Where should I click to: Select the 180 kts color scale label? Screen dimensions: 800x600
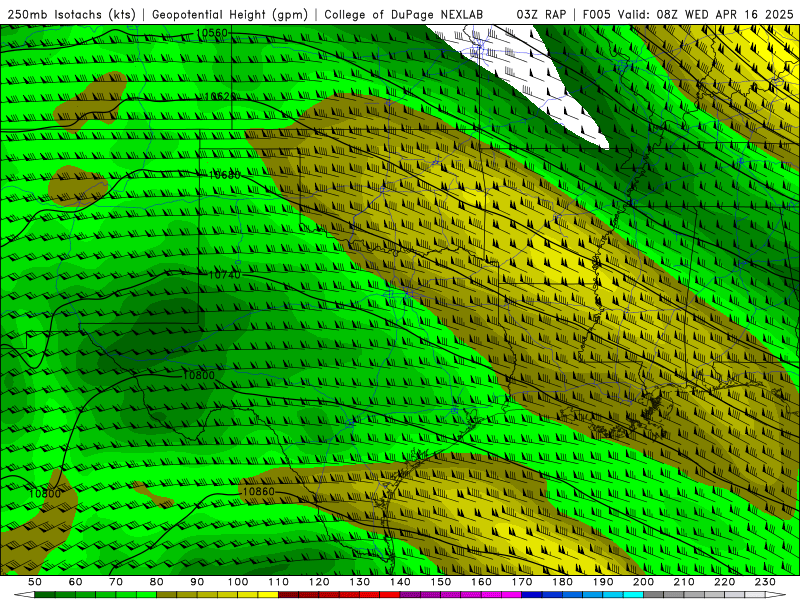(x=563, y=582)
